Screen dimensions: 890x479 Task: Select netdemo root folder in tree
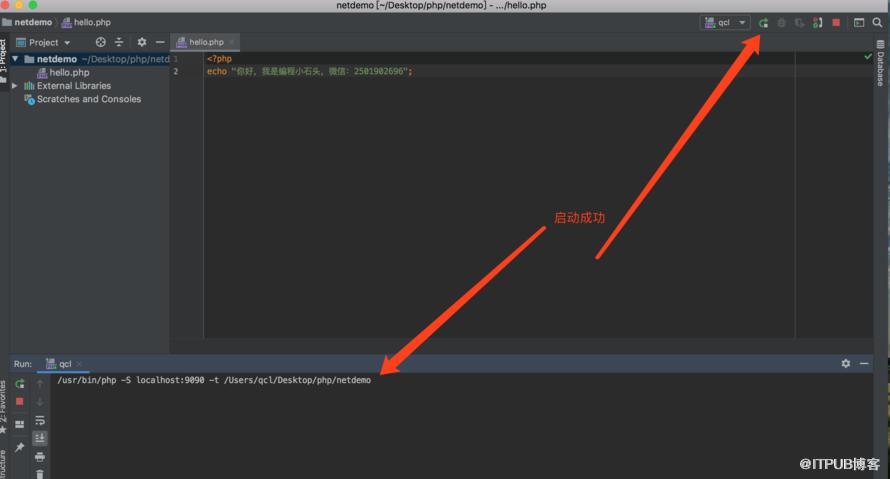[90, 59]
